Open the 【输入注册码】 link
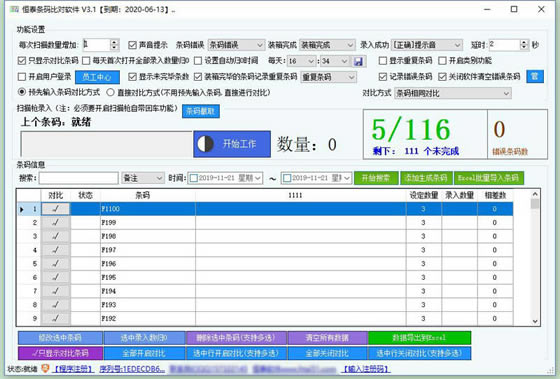The image size is (560, 379). point(366,369)
